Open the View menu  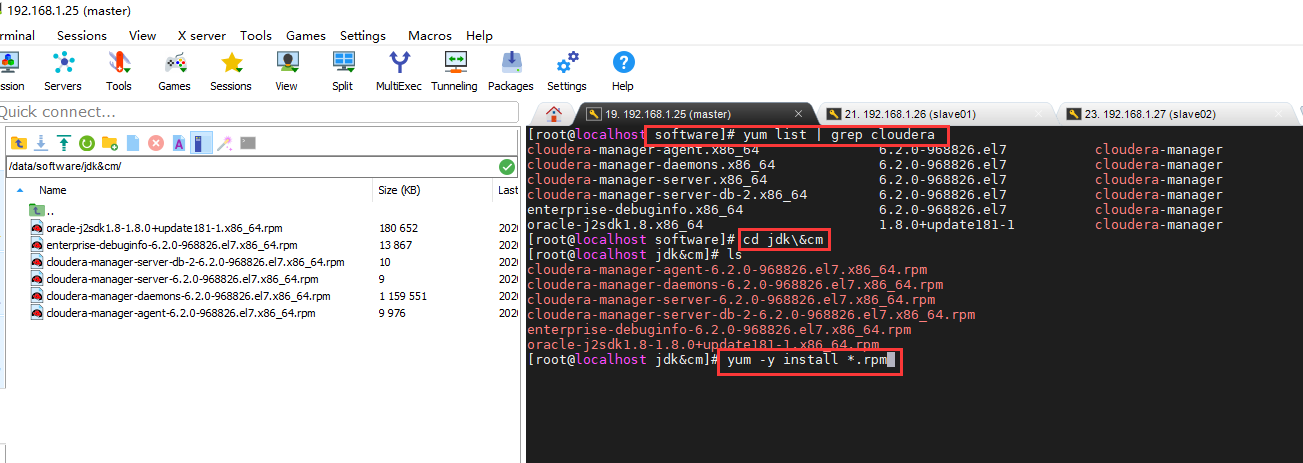click(x=143, y=35)
